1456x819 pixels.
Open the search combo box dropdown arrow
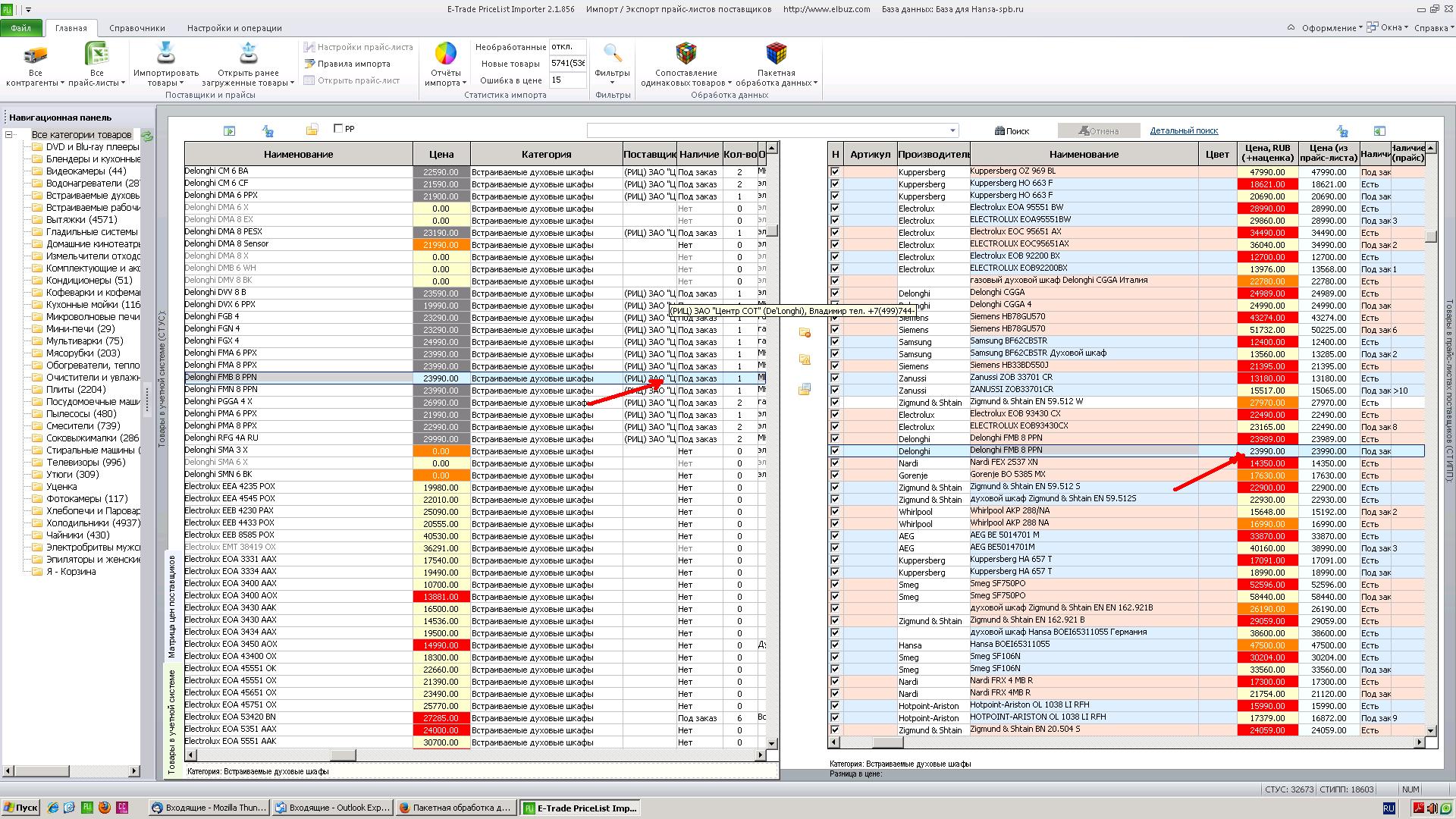(953, 130)
